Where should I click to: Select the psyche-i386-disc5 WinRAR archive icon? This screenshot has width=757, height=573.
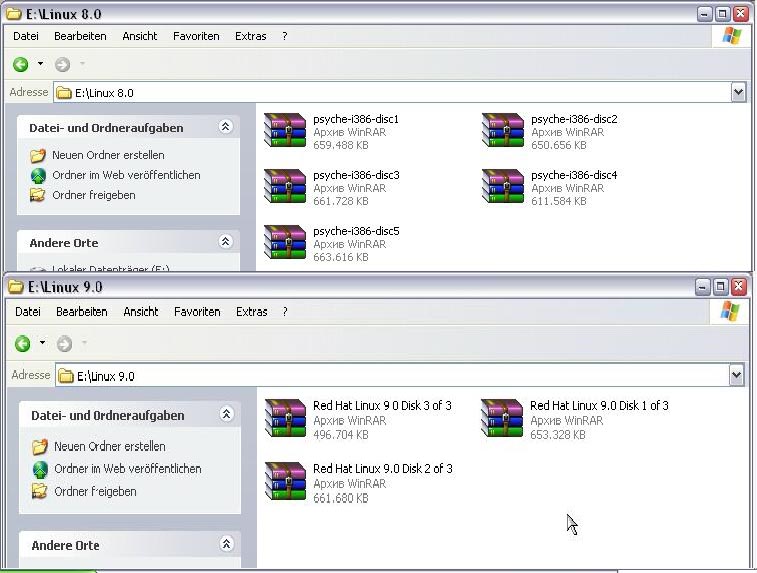[285, 242]
